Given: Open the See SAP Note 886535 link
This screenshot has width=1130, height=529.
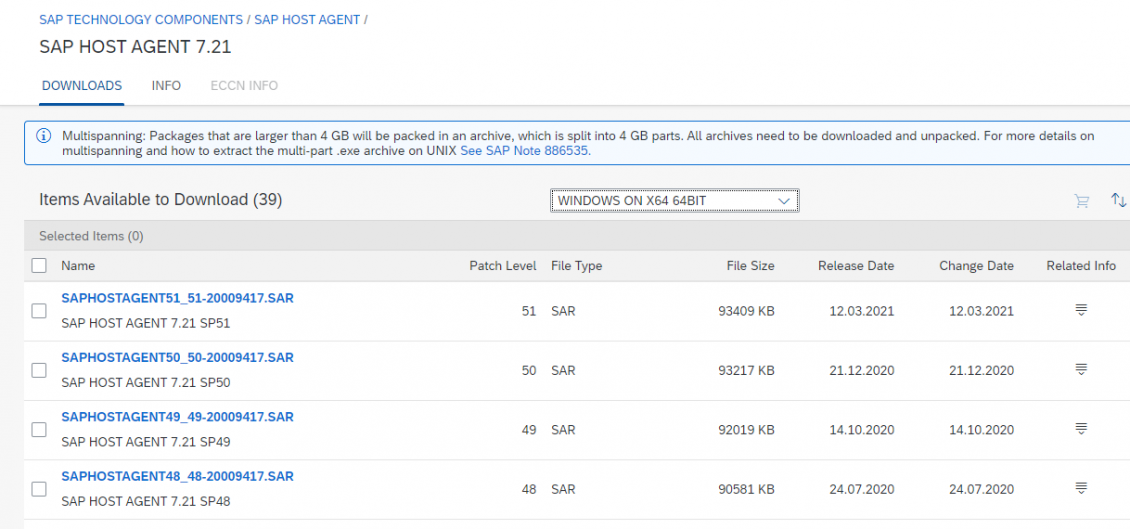Looking at the screenshot, I should coord(526,151).
